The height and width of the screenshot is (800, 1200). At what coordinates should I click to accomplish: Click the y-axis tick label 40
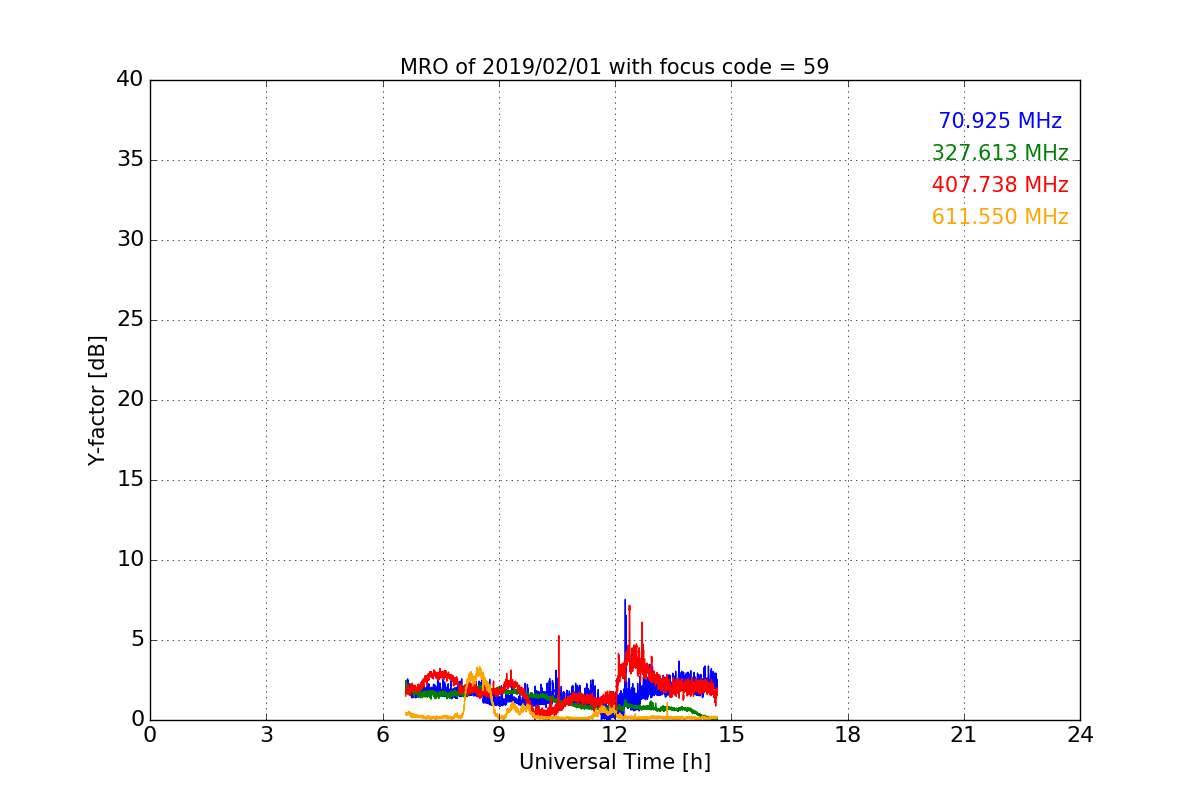coord(130,80)
